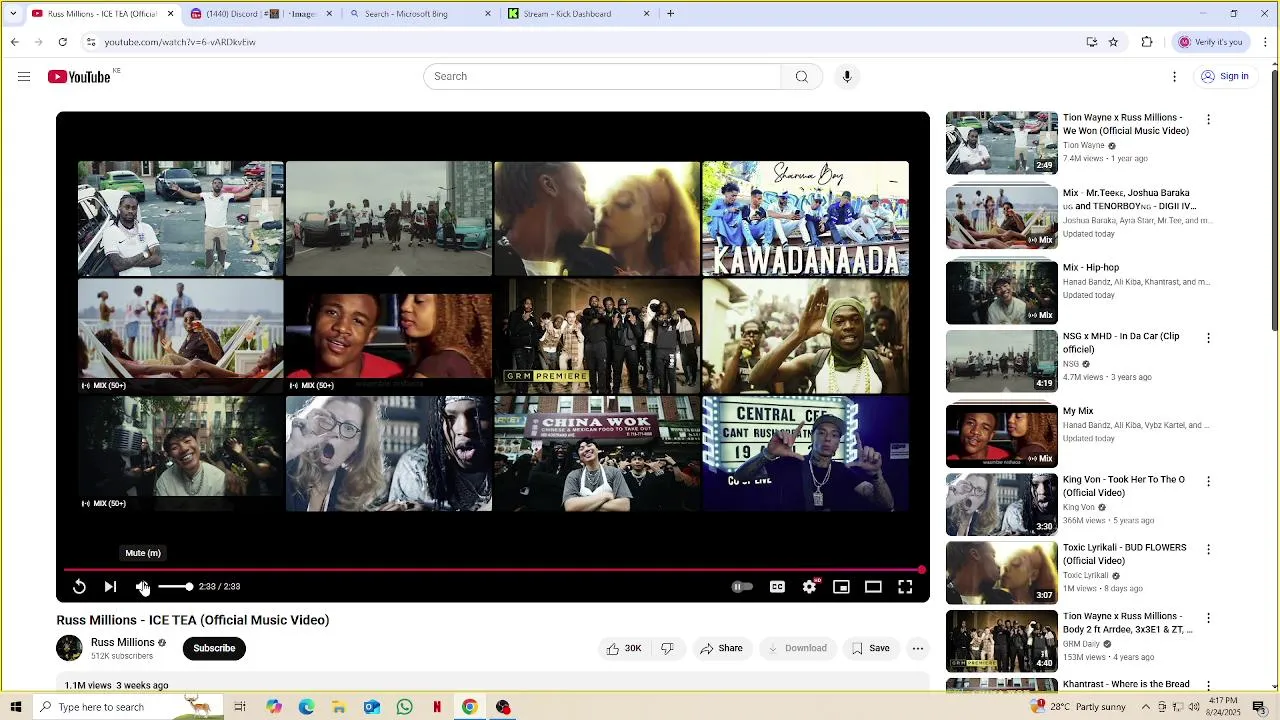Replay the video
The image size is (1280, 720).
pyautogui.click(x=79, y=587)
